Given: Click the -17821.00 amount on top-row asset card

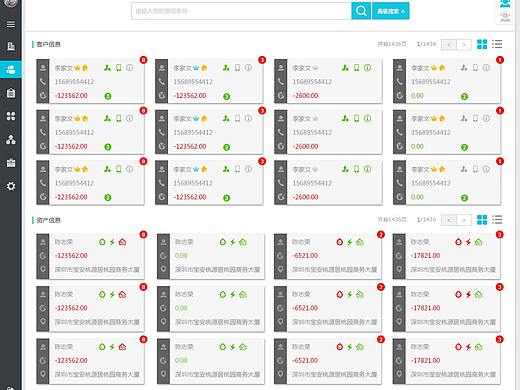Looking at the screenshot, I should coord(425,256).
